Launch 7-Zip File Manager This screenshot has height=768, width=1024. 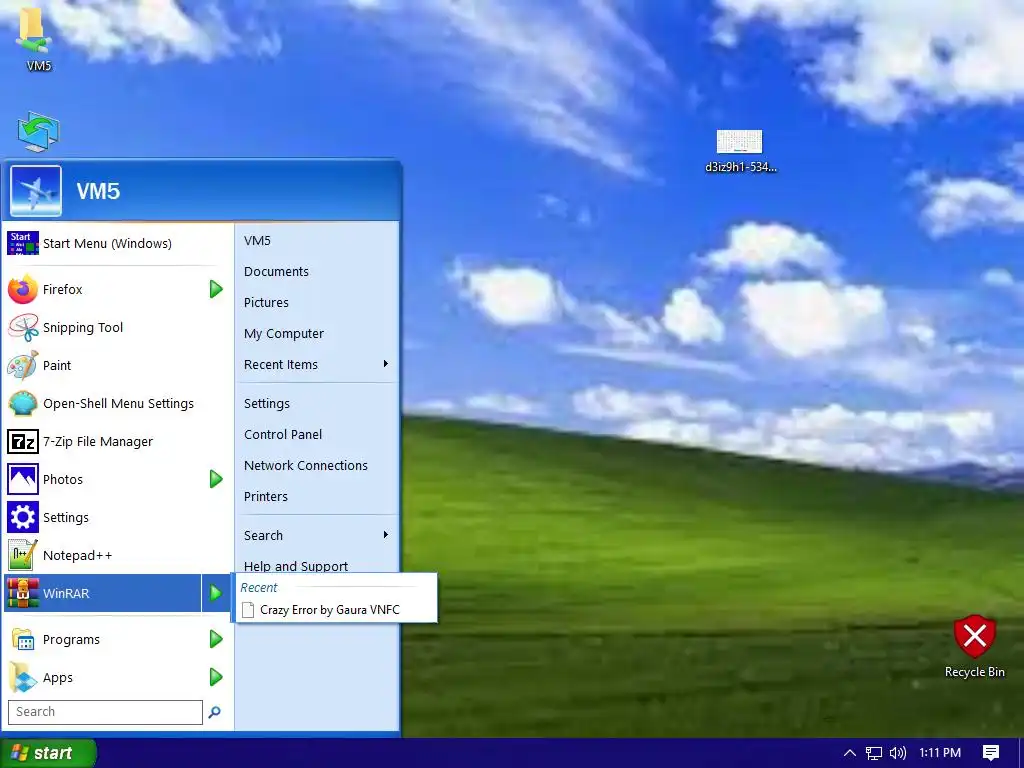click(116, 441)
